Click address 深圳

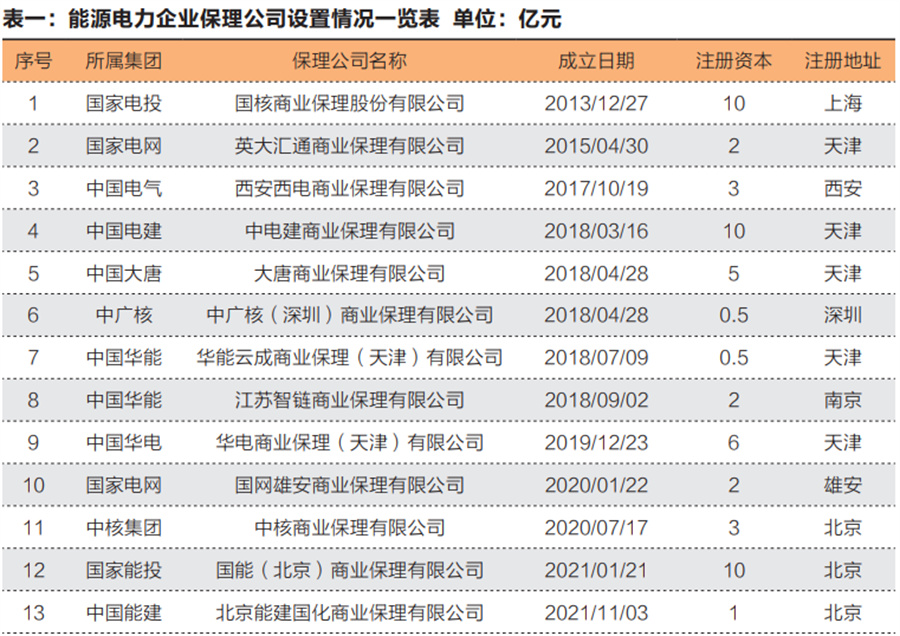point(843,315)
